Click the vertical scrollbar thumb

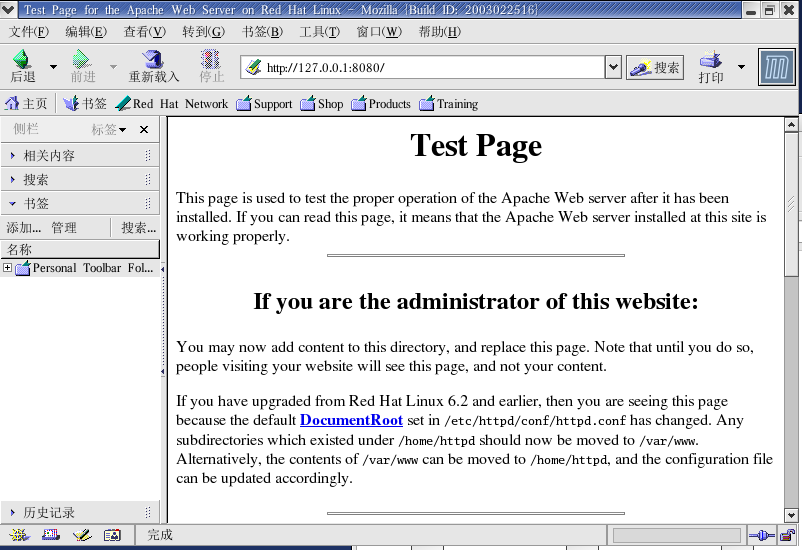tap(791, 205)
